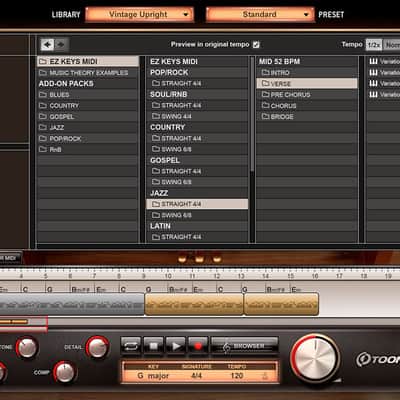Open the Pop/Rock add-on pack folder

coord(88,139)
